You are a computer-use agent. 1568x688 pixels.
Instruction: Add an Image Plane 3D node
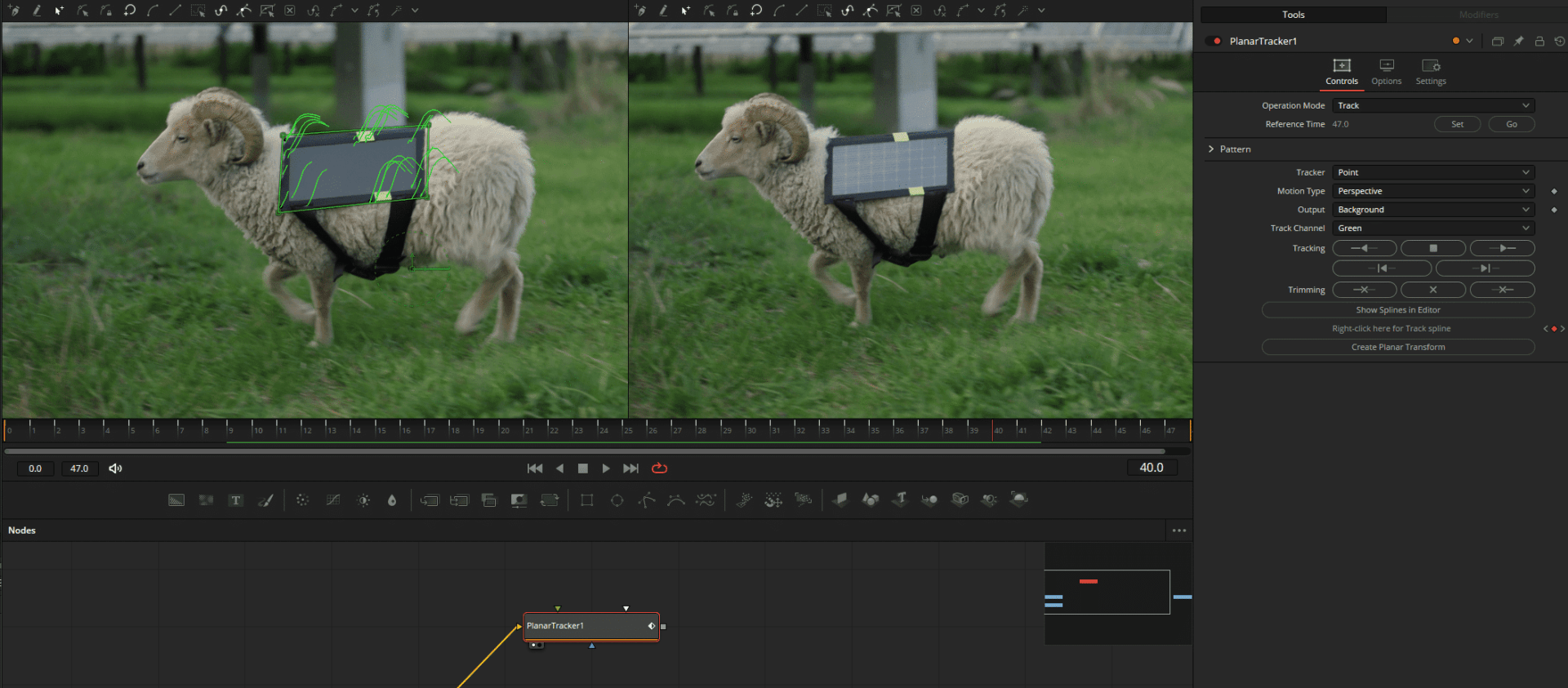840,499
